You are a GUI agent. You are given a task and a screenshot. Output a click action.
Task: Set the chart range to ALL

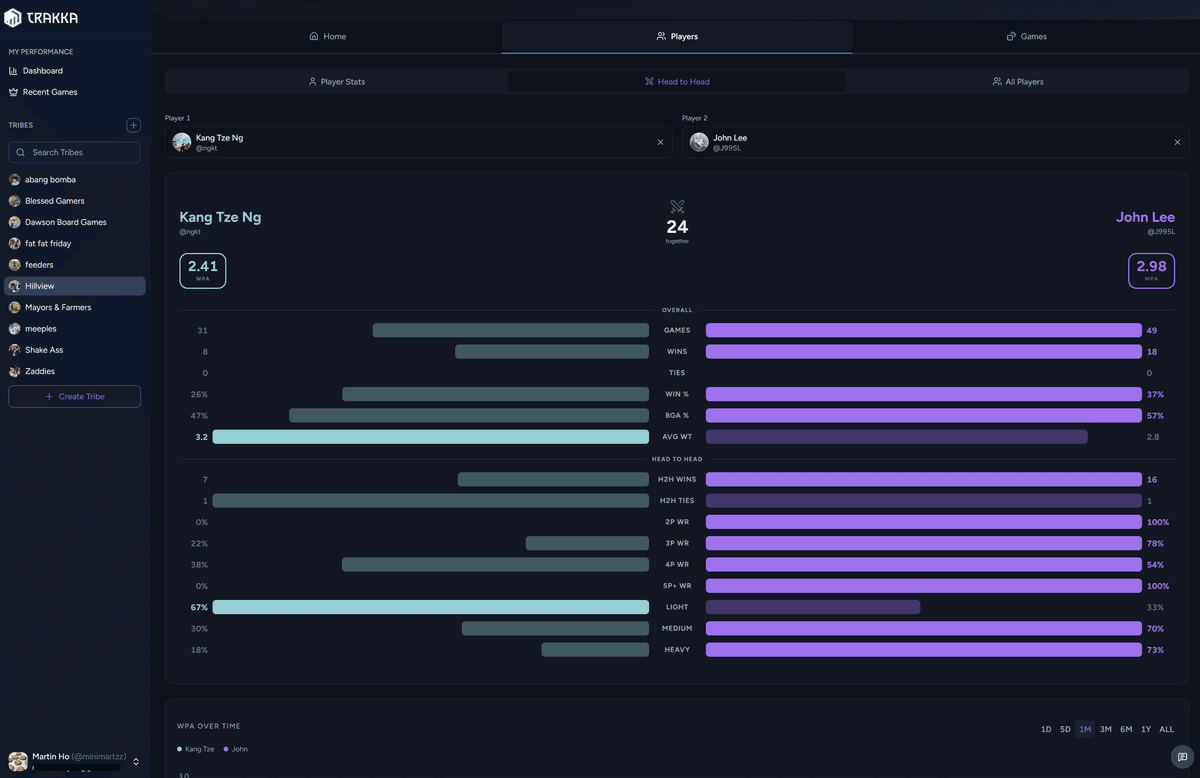point(1167,729)
